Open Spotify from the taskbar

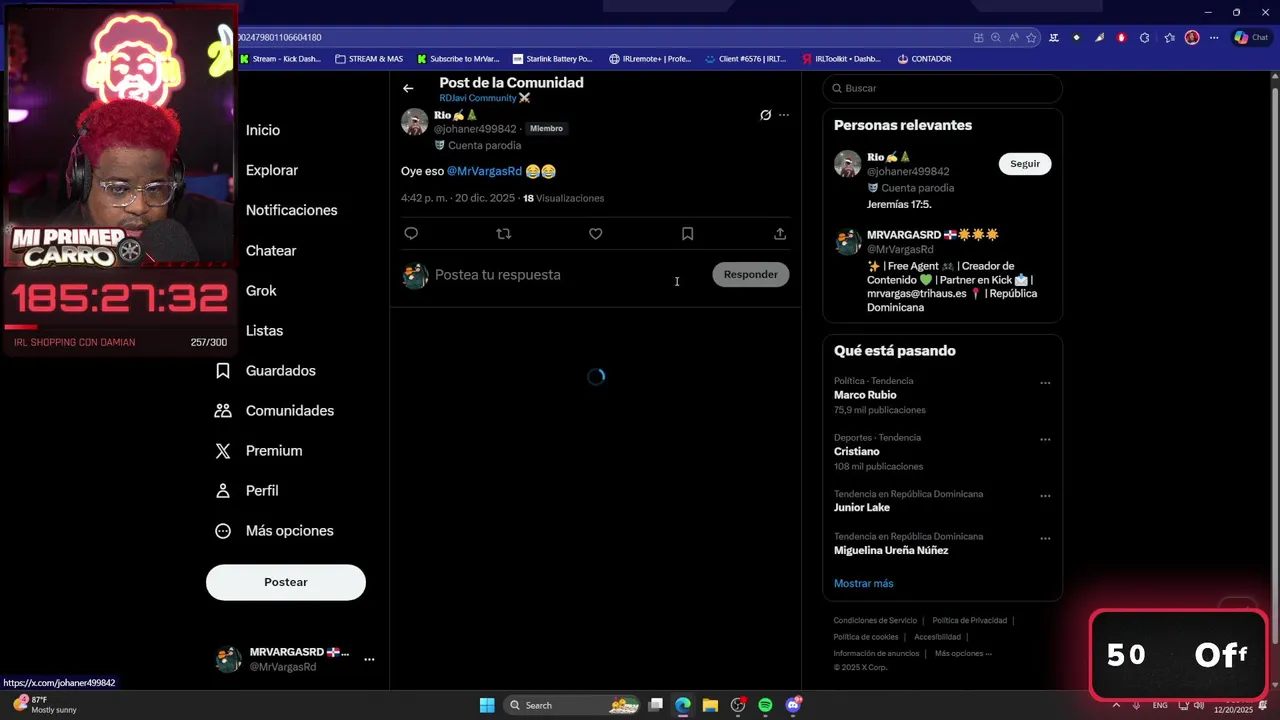pos(765,705)
